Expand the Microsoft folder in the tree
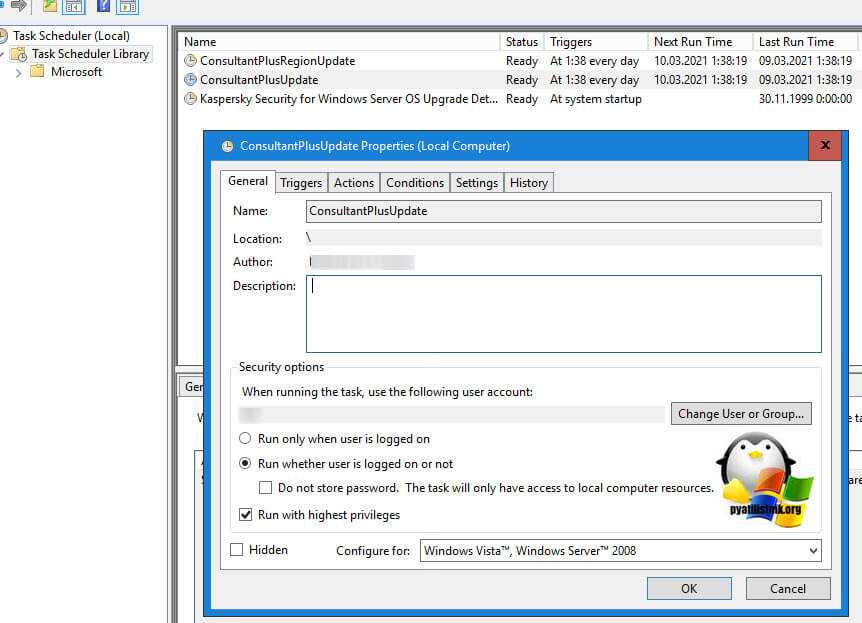 [x=19, y=72]
